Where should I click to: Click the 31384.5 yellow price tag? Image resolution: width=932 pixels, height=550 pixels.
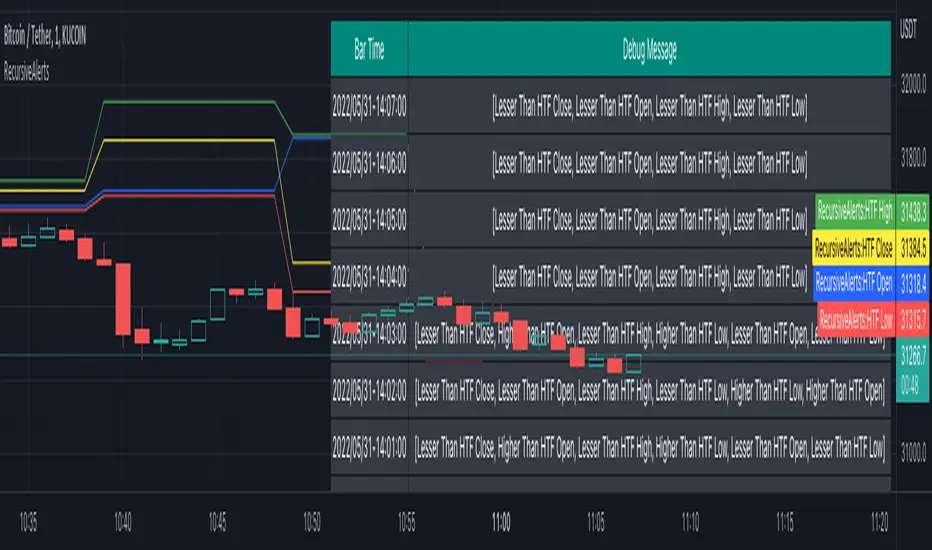click(x=913, y=247)
